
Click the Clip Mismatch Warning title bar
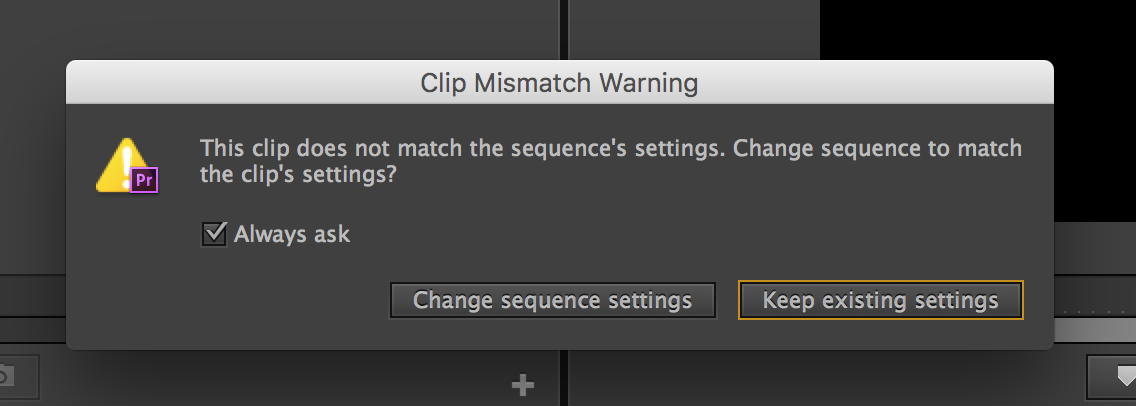pyautogui.click(x=559, y=82)
